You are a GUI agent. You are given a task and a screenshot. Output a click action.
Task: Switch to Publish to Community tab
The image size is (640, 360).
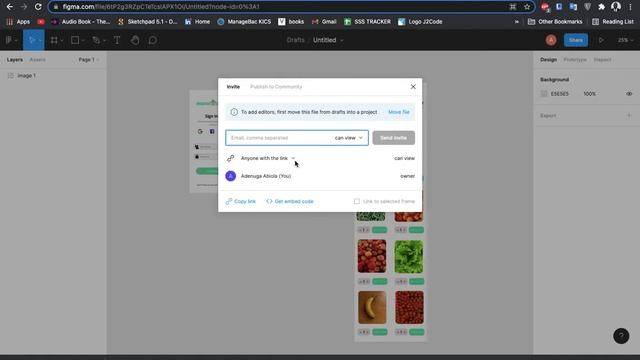(x=276, y=87)
